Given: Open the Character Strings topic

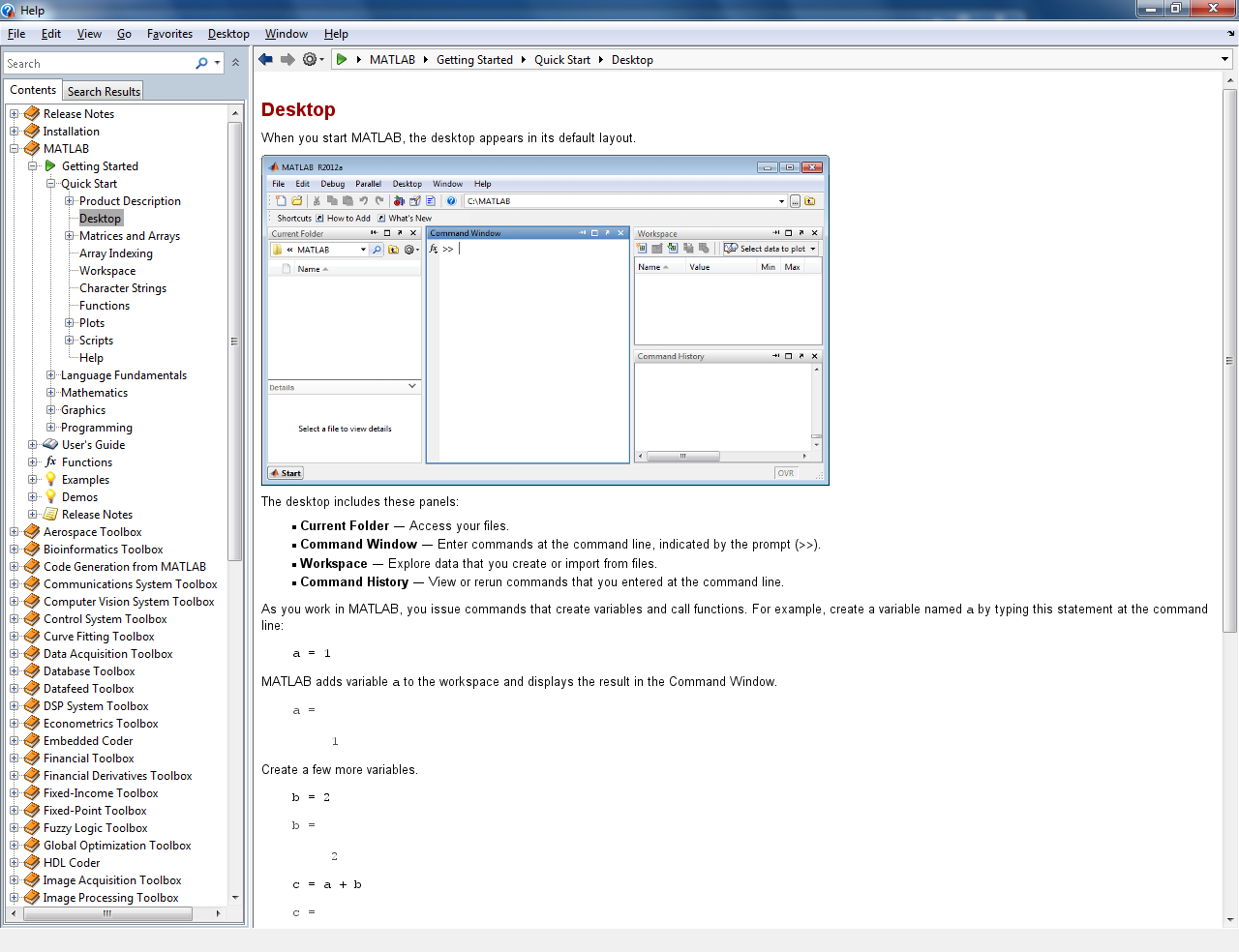Looking at the screenshot, I should [123, 288].
